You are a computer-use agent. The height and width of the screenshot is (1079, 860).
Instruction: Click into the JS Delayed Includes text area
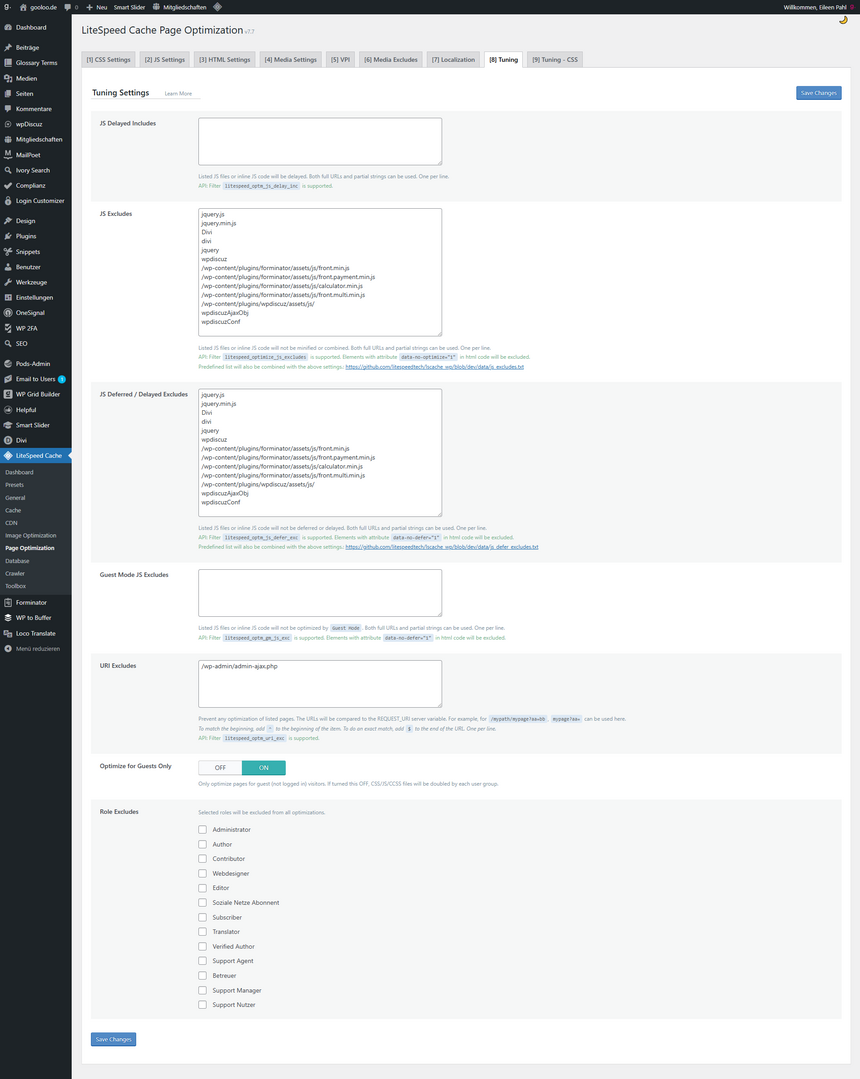[320, 141]
